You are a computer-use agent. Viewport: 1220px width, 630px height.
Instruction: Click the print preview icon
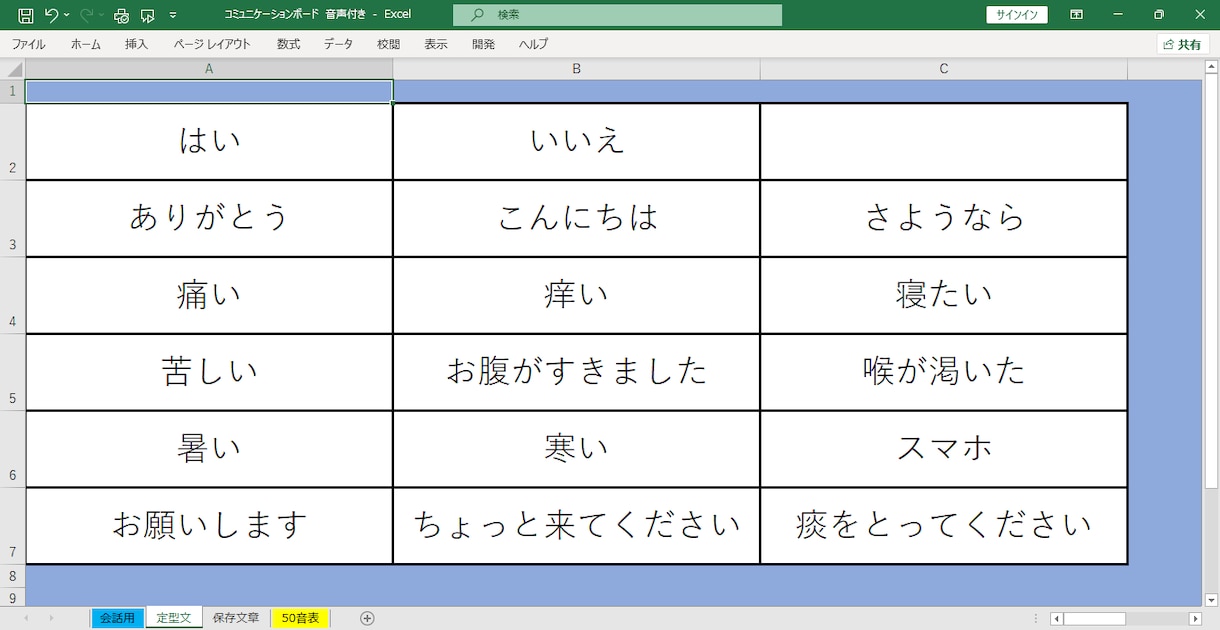point(121,15)
